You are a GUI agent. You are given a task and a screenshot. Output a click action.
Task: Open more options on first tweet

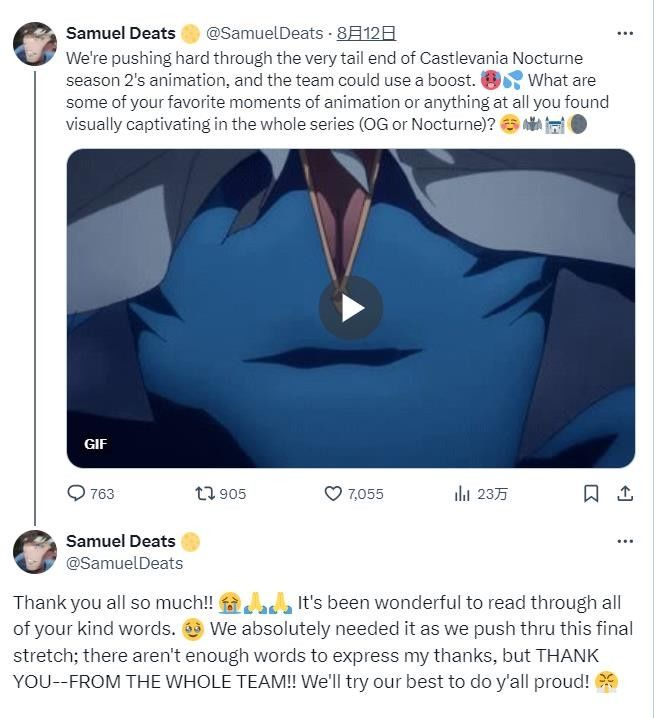point(625,33)
